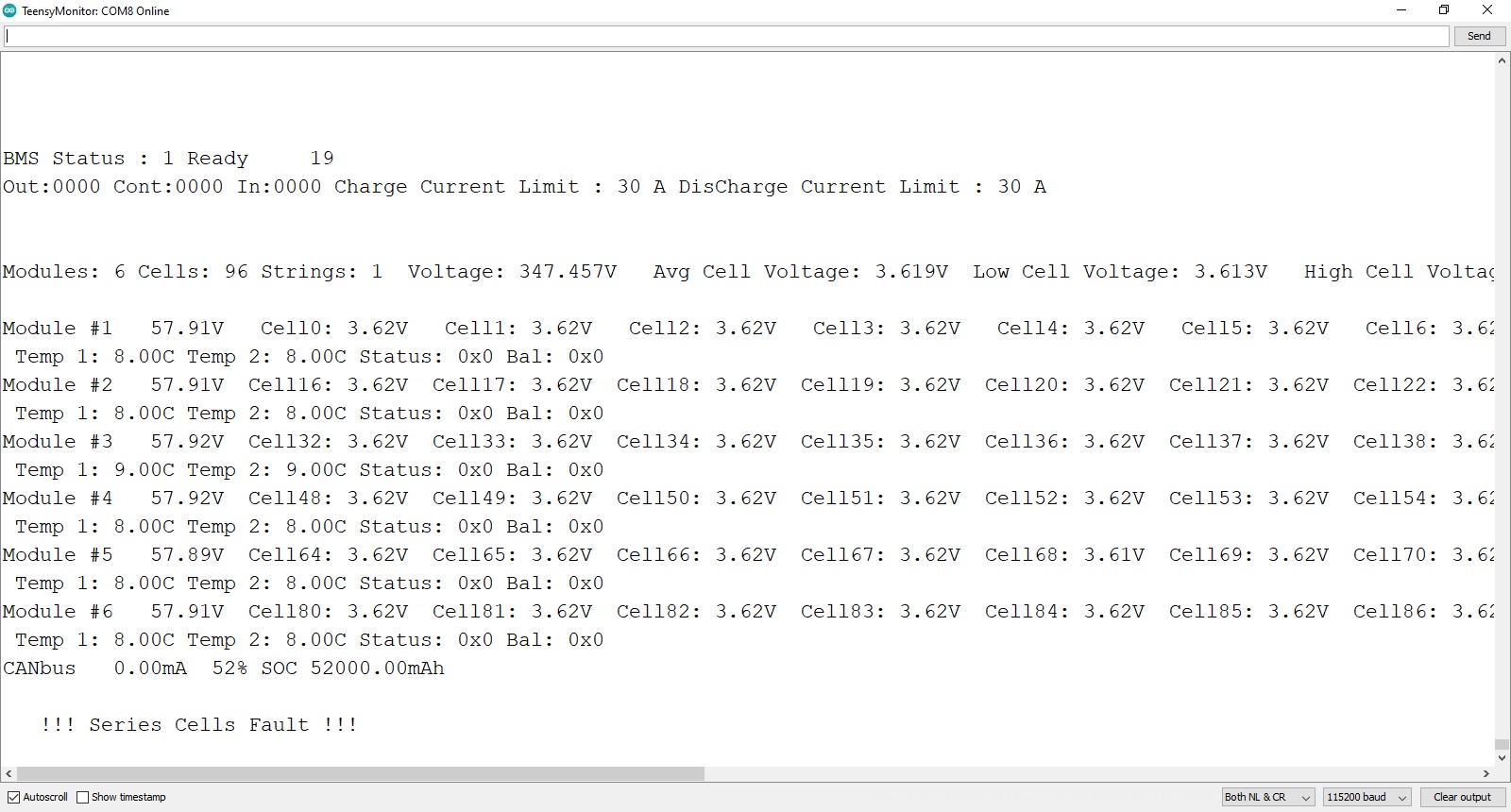The width and height of the screenshot is (1511, 812).
Task: Click the horizontal scrollbar right arrow
Action: point(1486,773)
